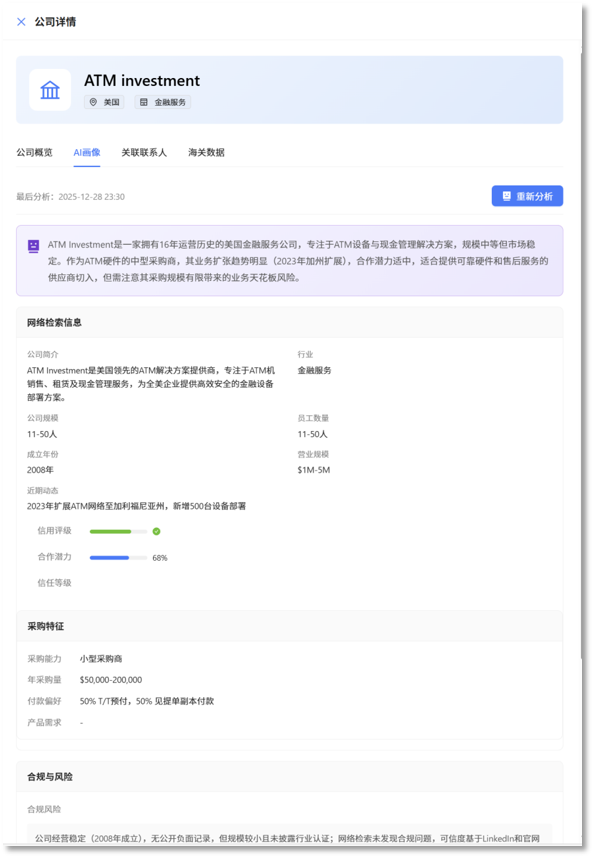Click the location pin icon beside 美国
593x857 pixels.
(x=93, y=102)
